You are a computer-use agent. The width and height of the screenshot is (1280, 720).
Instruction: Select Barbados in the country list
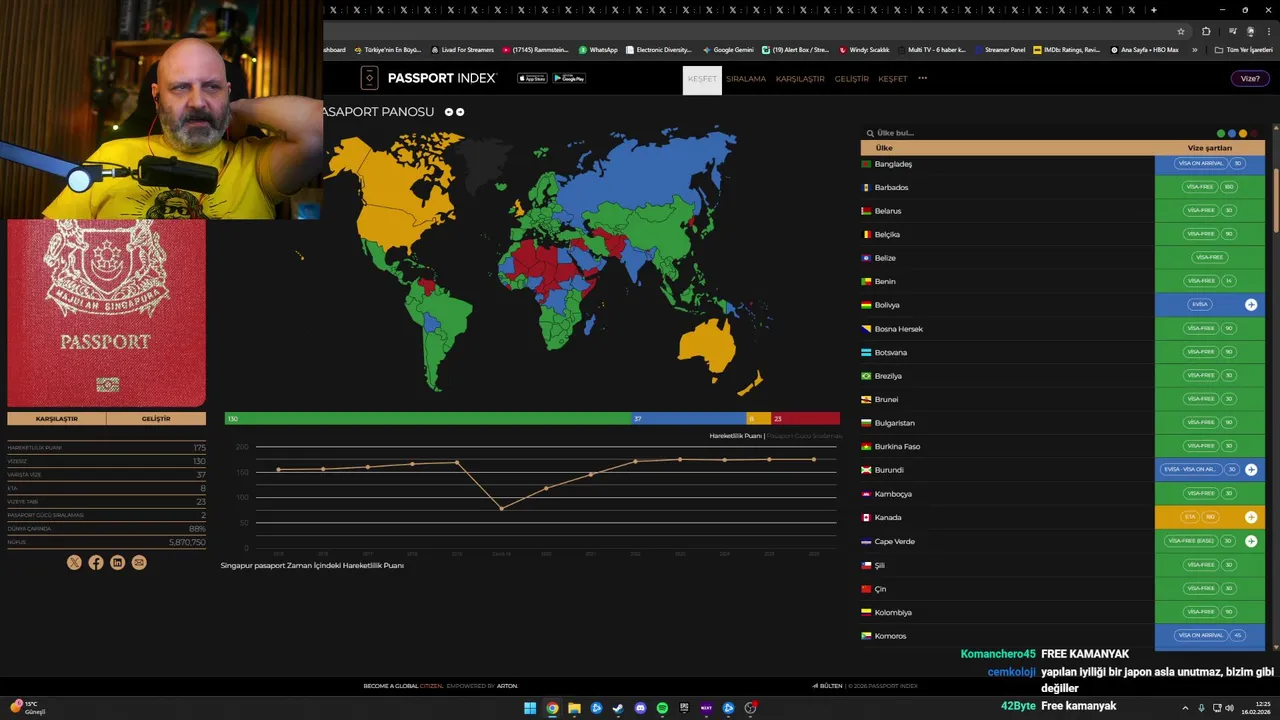[x=891, y=187]
